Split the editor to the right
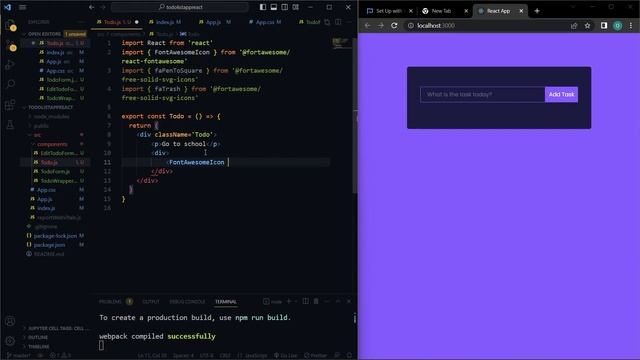The height and width of the screenshot is (360, 640). click(338, 22)
